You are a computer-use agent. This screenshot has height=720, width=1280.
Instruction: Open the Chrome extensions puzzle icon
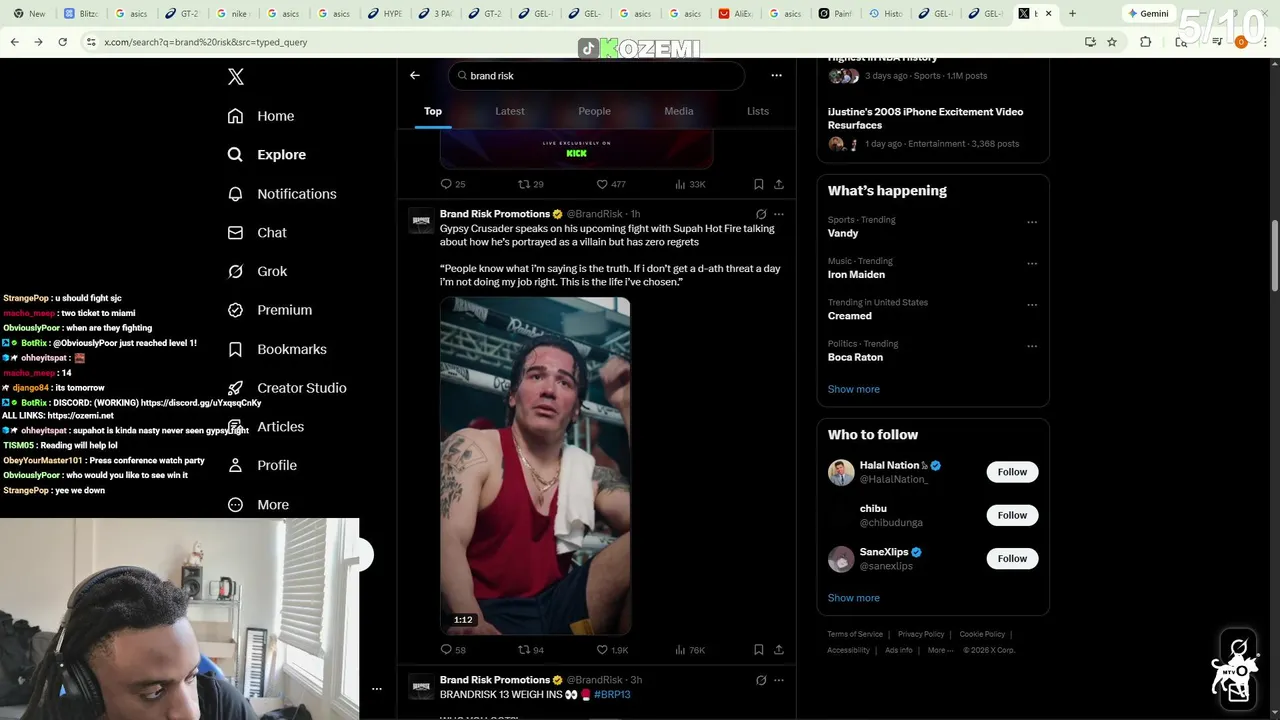(1146, 42)
